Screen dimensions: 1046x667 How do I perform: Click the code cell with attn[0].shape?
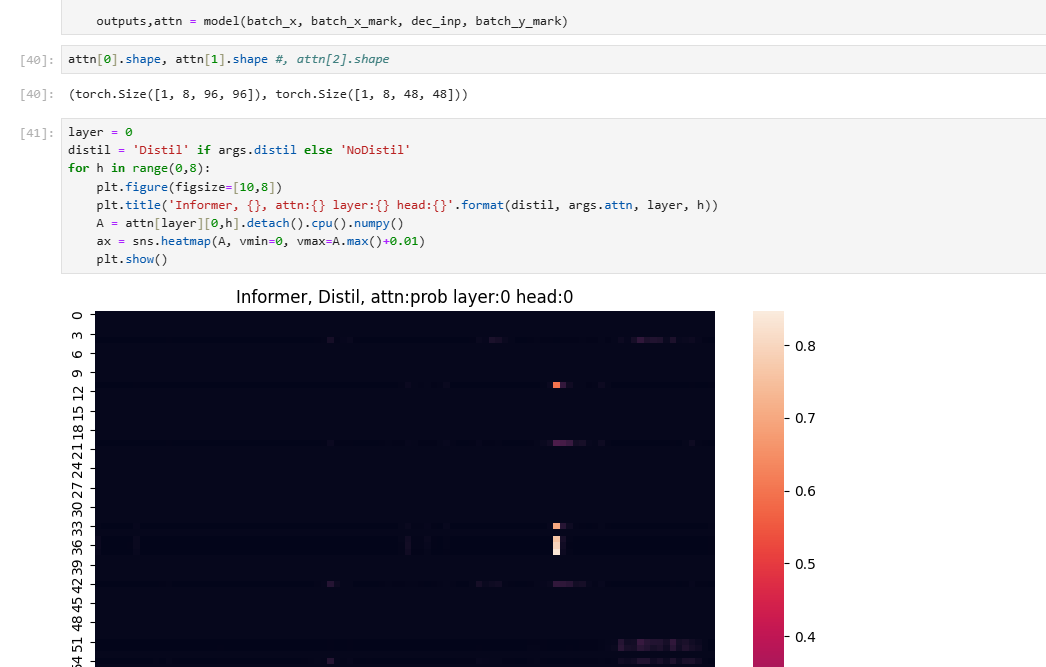coord(554,59)
